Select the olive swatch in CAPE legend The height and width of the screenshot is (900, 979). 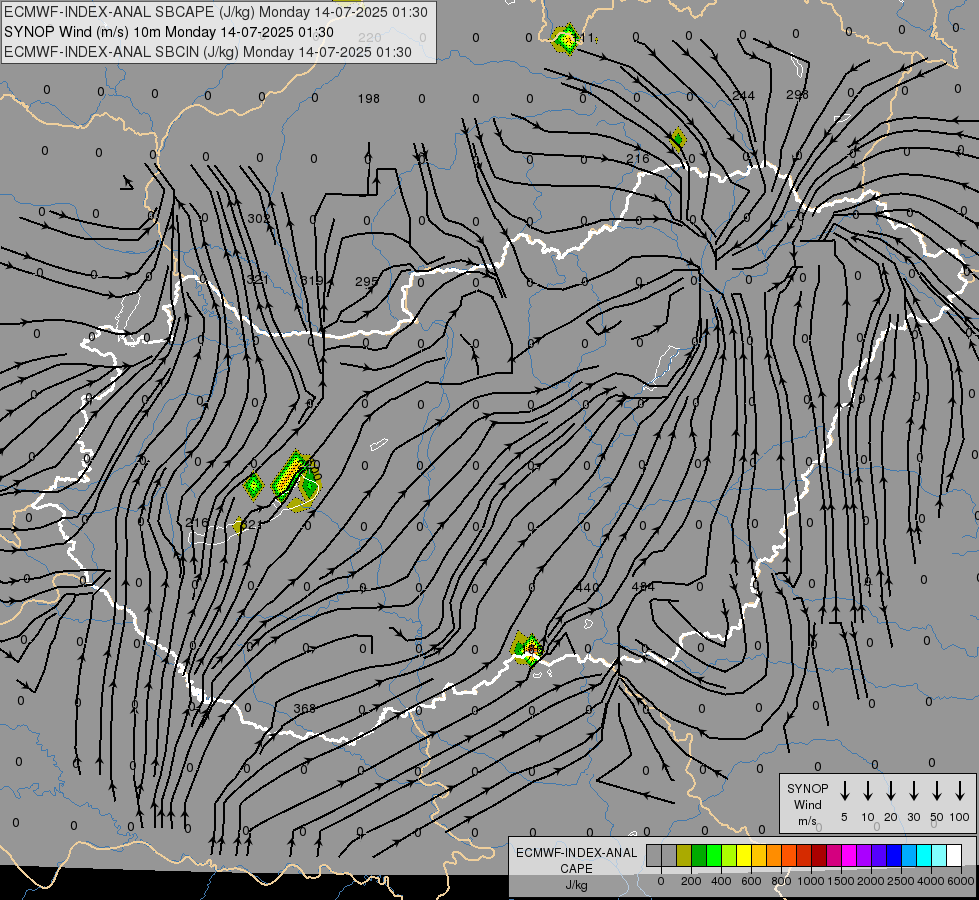pyautogui.click(x=684, y=856)
